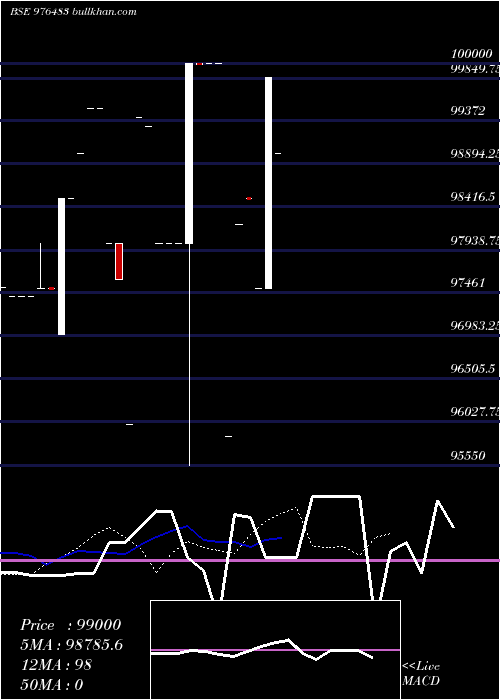
Task: Click the 96027.75 price axis label
Action: point(475,412)
